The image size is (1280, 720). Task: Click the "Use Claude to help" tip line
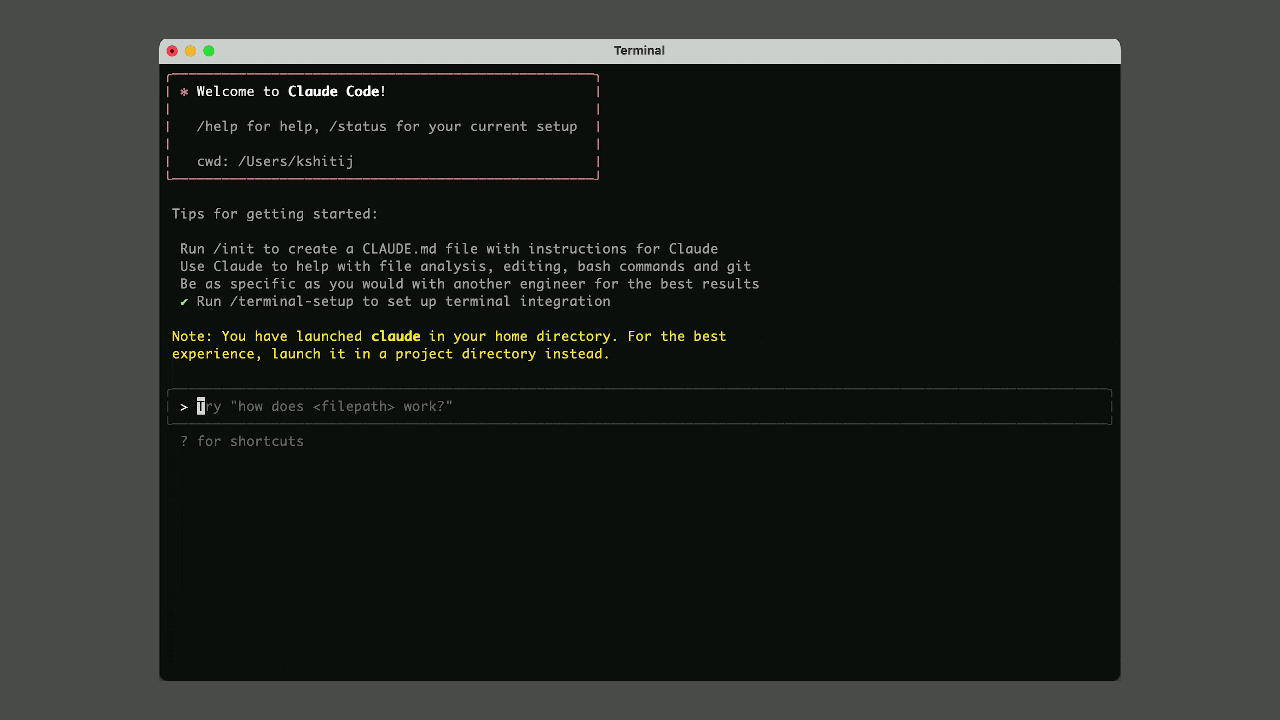(465, 267)
